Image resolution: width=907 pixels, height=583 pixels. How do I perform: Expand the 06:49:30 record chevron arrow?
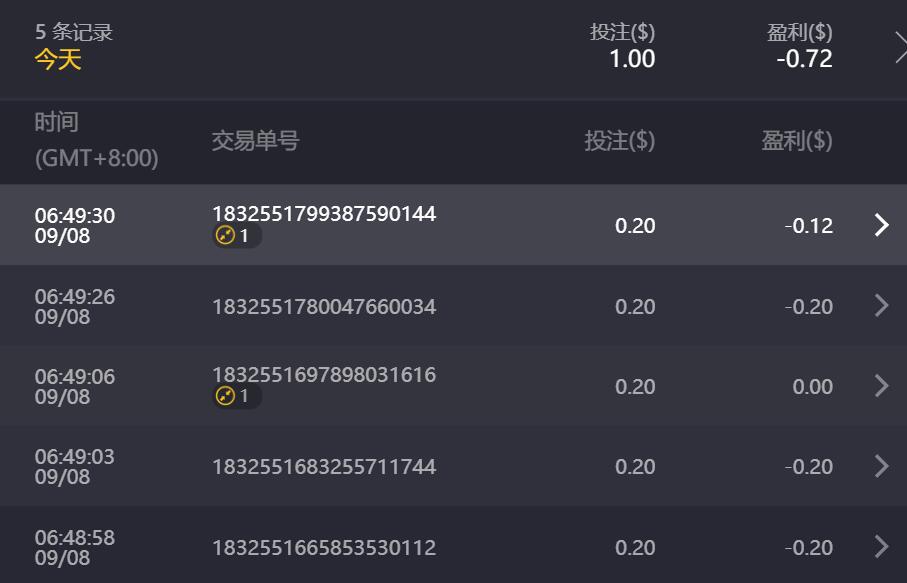coord(881,225)
